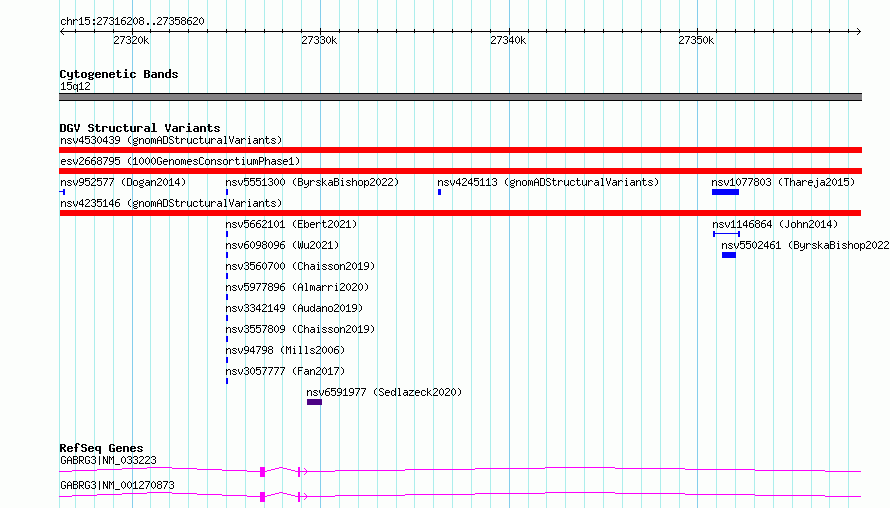Select the red bar under esv2668795
The image size is (890, 508).
coord(460,171)
